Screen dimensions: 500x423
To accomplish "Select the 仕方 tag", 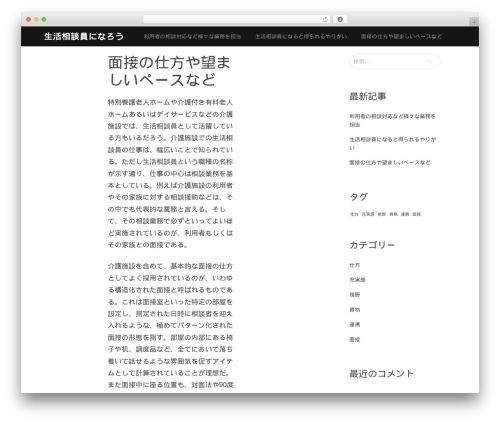I will point(354,214).
